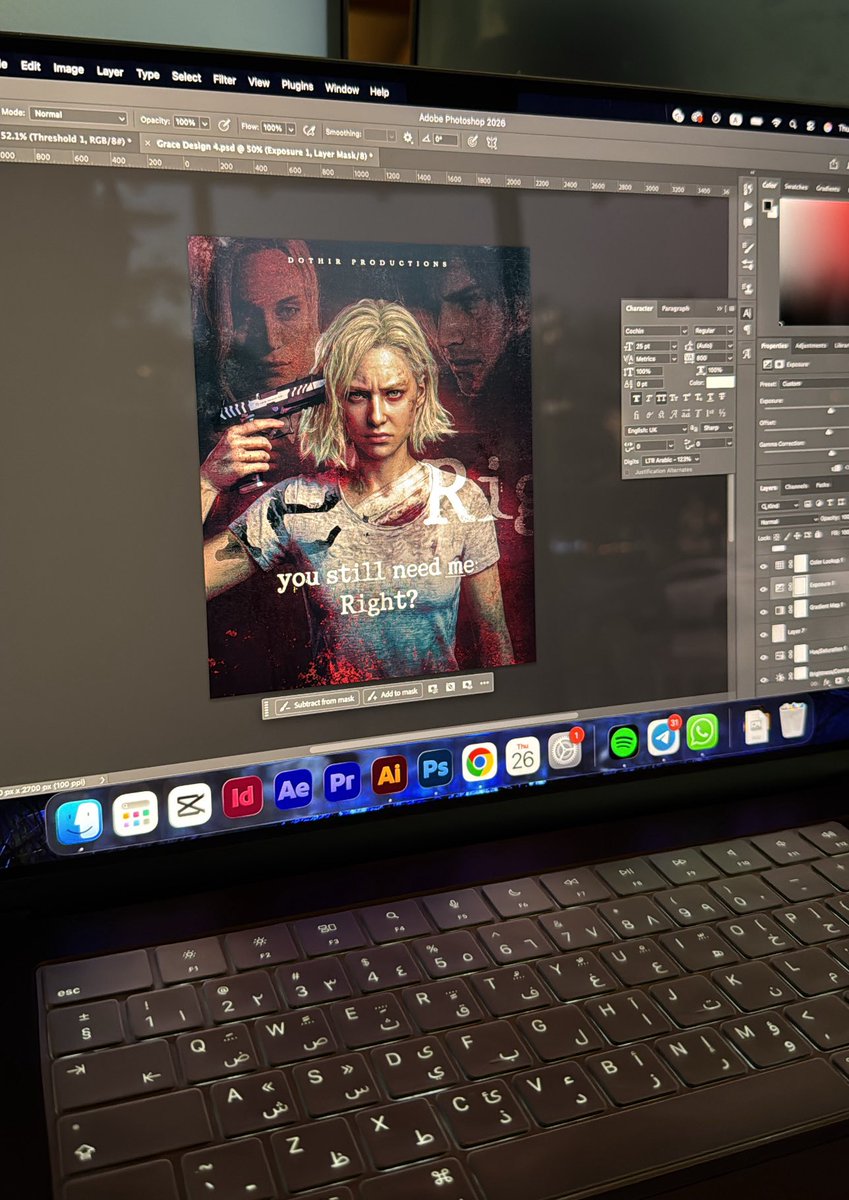Click the Add to mask button

pyautogui.click(x=391, y=693)
